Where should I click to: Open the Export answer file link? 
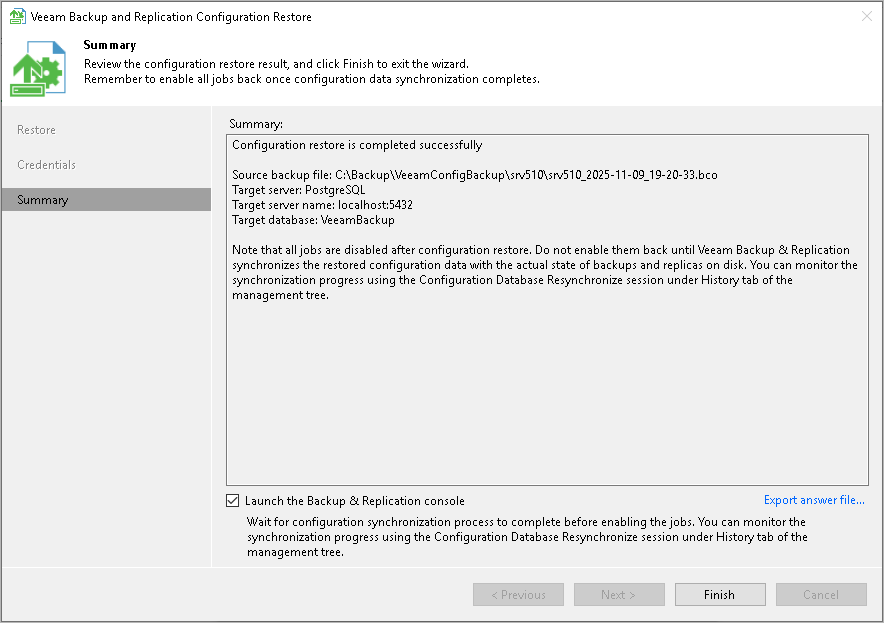coord(814,500)
